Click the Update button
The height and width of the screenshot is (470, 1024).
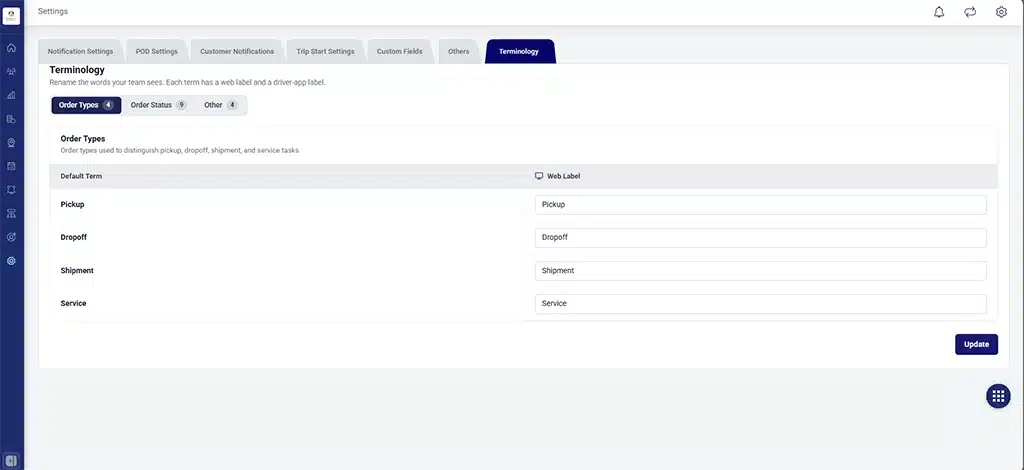point(976,345)
